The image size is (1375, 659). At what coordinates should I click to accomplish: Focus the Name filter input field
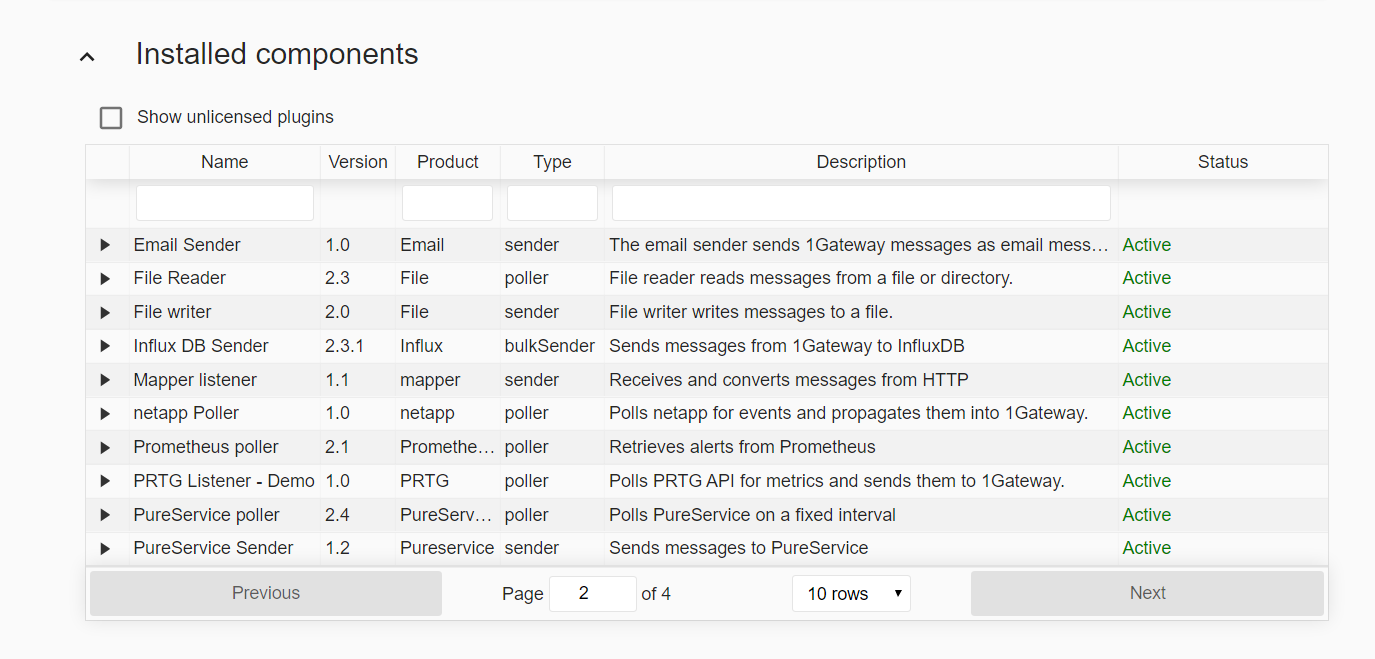(225, 203)
